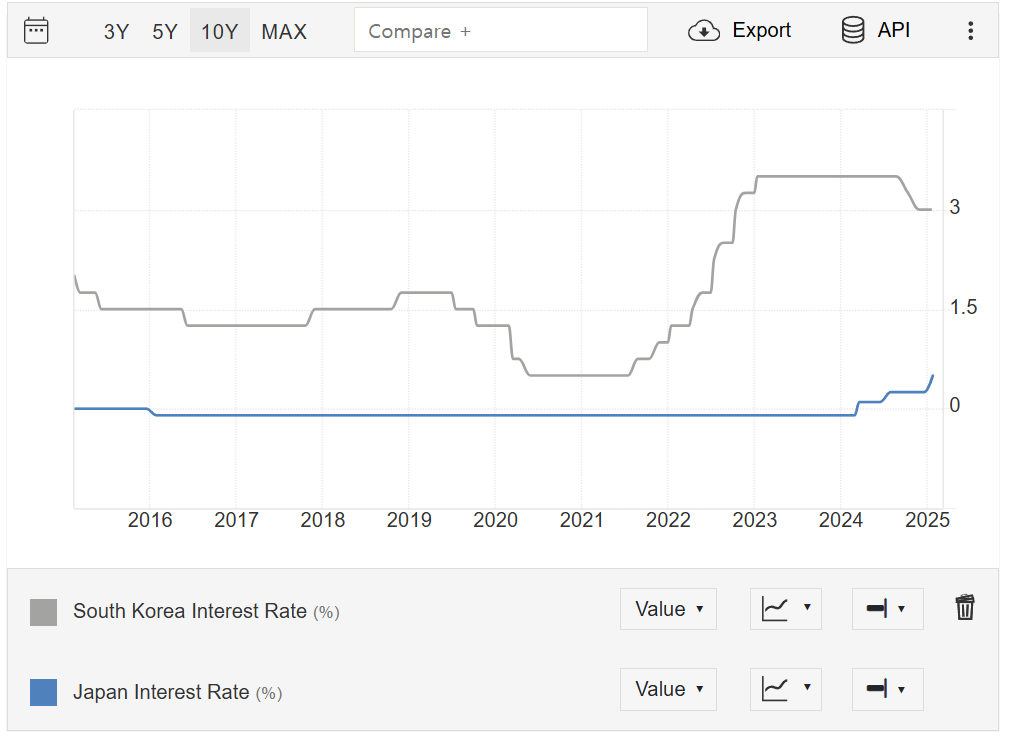1009x736 pixels.
Task: Expand South Korea chart type dropdown arrow
Action: pos(808,607)
